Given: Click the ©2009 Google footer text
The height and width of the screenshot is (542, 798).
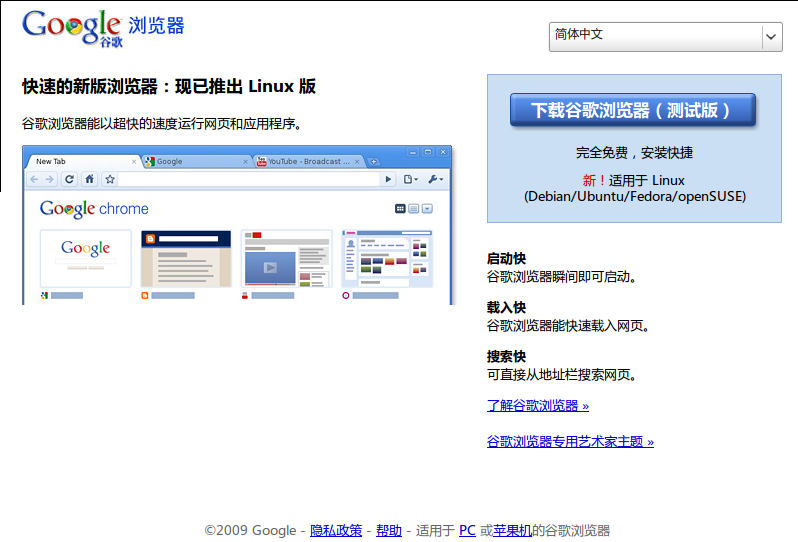Looking at the screenshot, I should pyautogui.click(x=250, y=530).
